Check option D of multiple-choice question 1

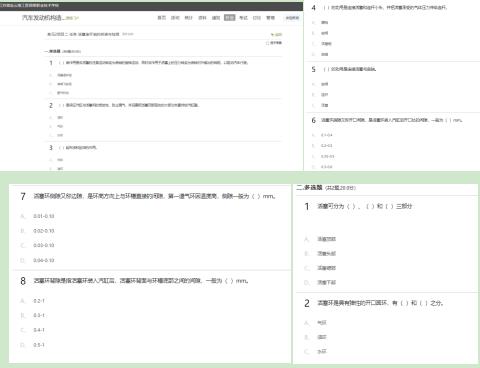[x=320, y=283]
